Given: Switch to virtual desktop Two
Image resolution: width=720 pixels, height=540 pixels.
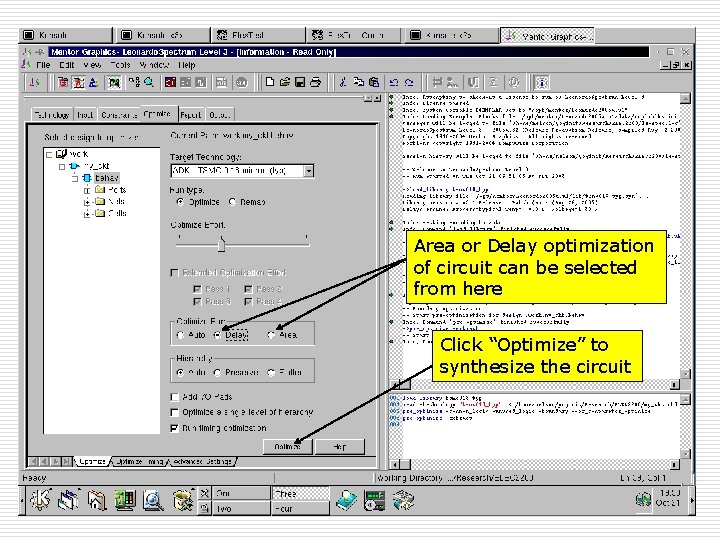Looking at the screenshot, I should 241,509.
